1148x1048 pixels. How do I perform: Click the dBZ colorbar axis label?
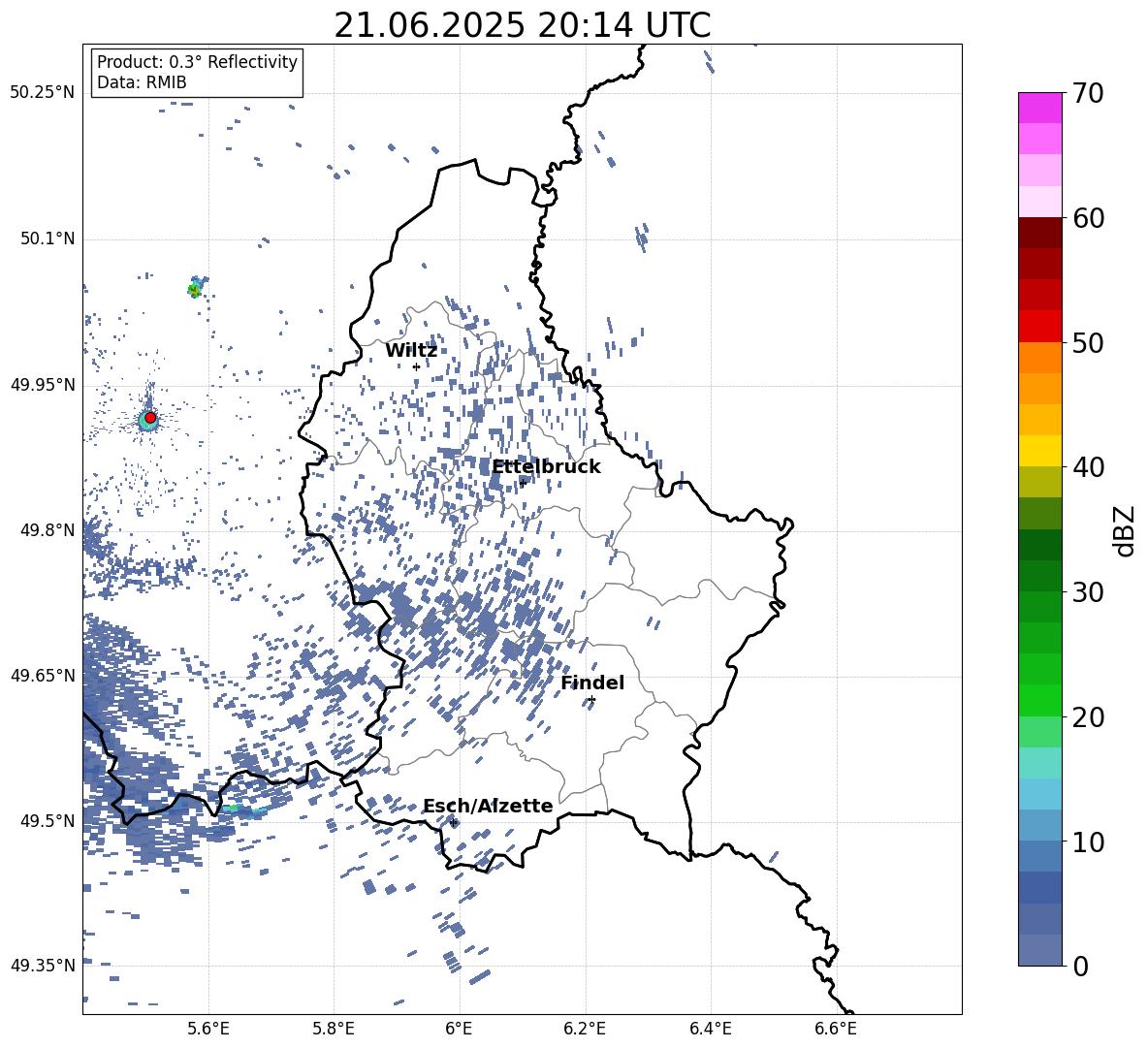[1125, 530]
